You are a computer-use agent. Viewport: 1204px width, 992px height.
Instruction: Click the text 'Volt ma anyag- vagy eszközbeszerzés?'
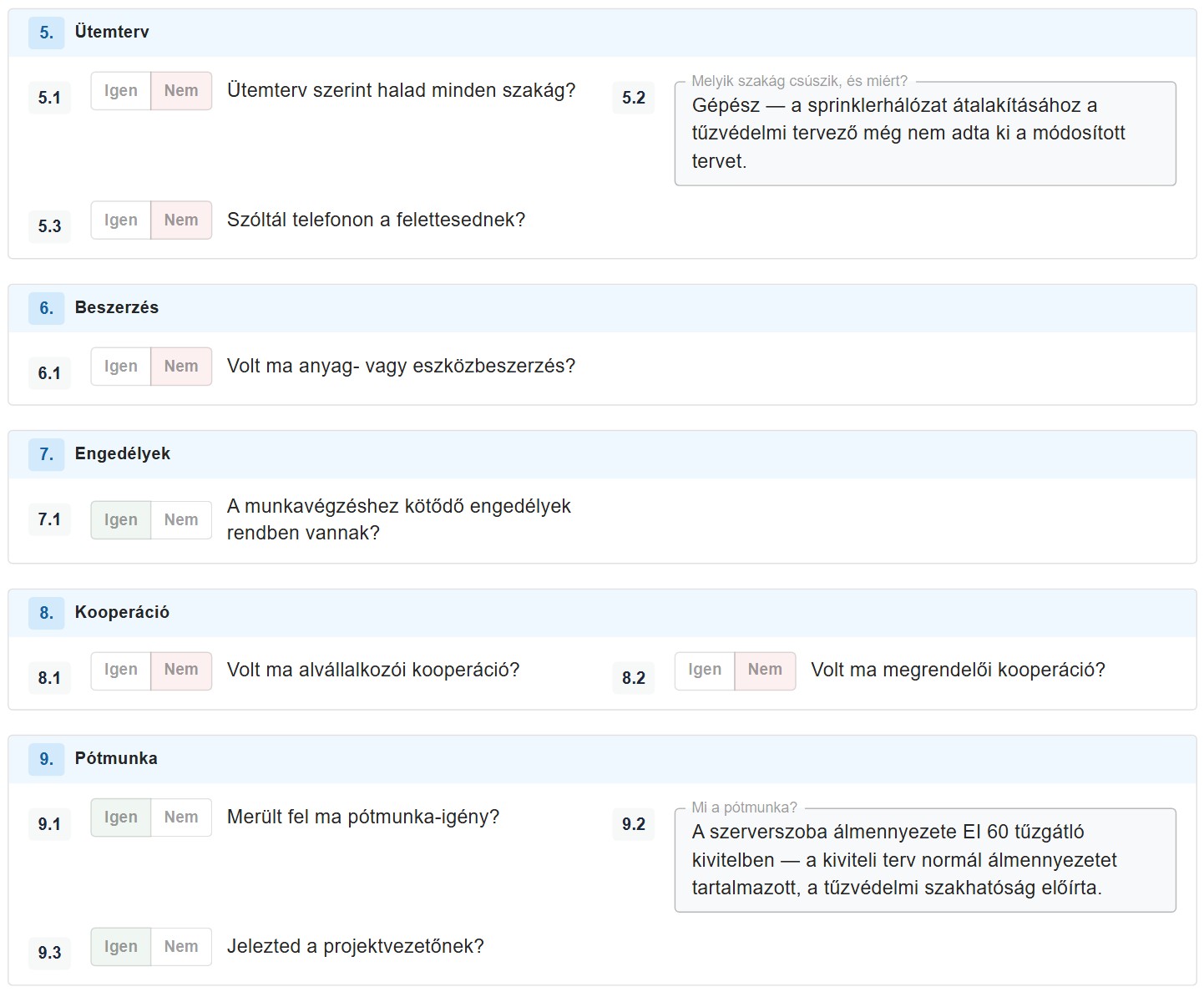click(x=402, y=367)
